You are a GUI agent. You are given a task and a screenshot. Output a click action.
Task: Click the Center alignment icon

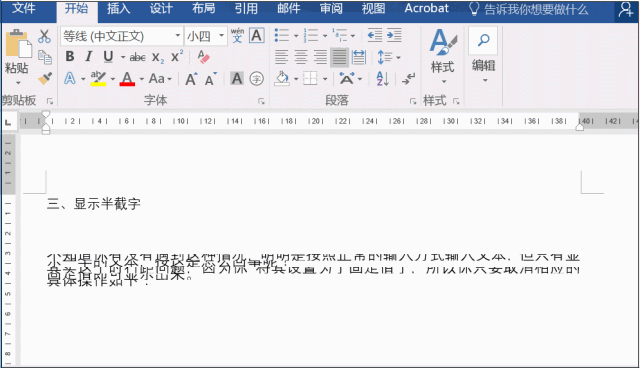[x=301, y=57]
